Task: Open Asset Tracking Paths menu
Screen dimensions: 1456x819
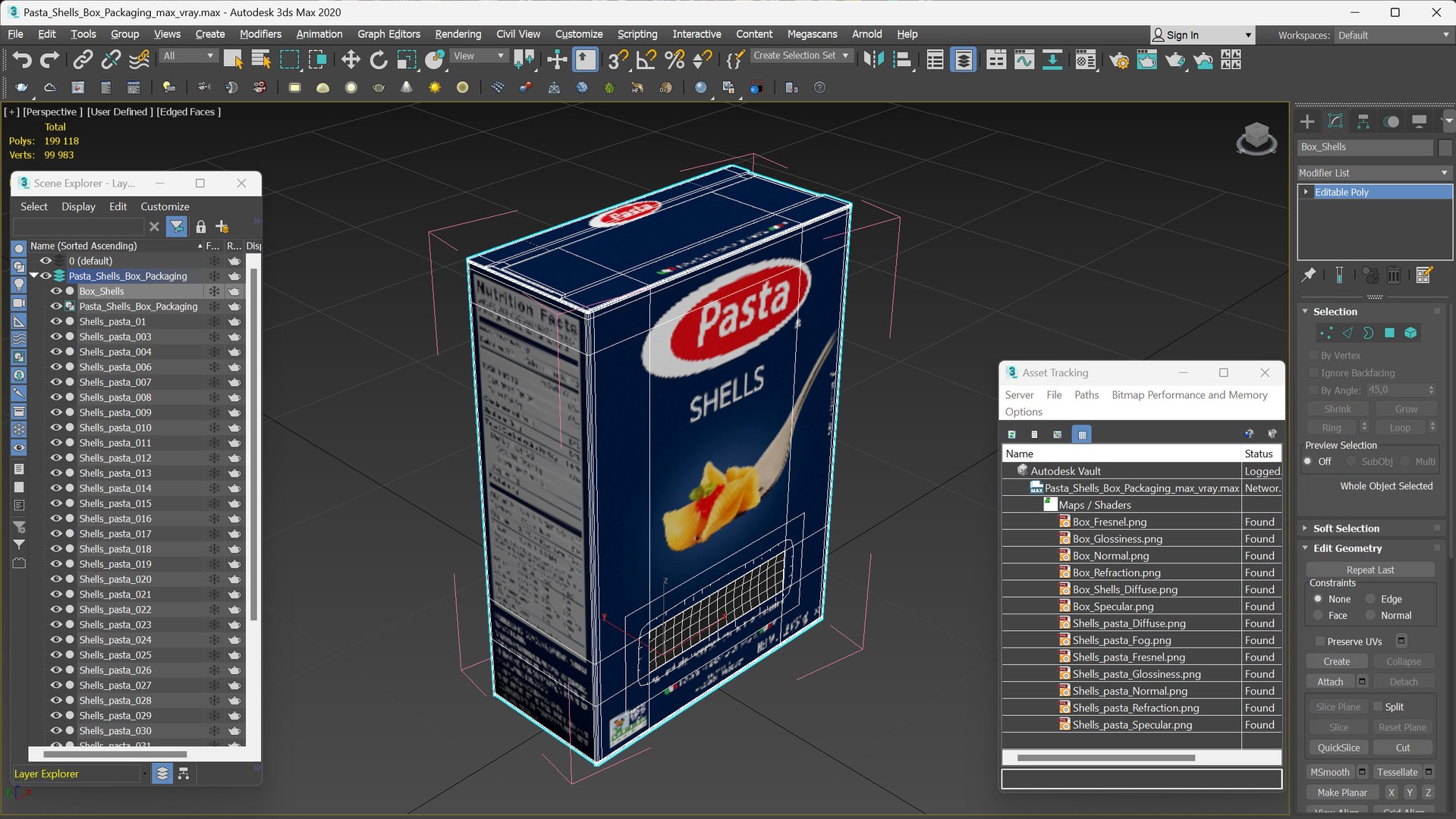Action: (1086, 395)
